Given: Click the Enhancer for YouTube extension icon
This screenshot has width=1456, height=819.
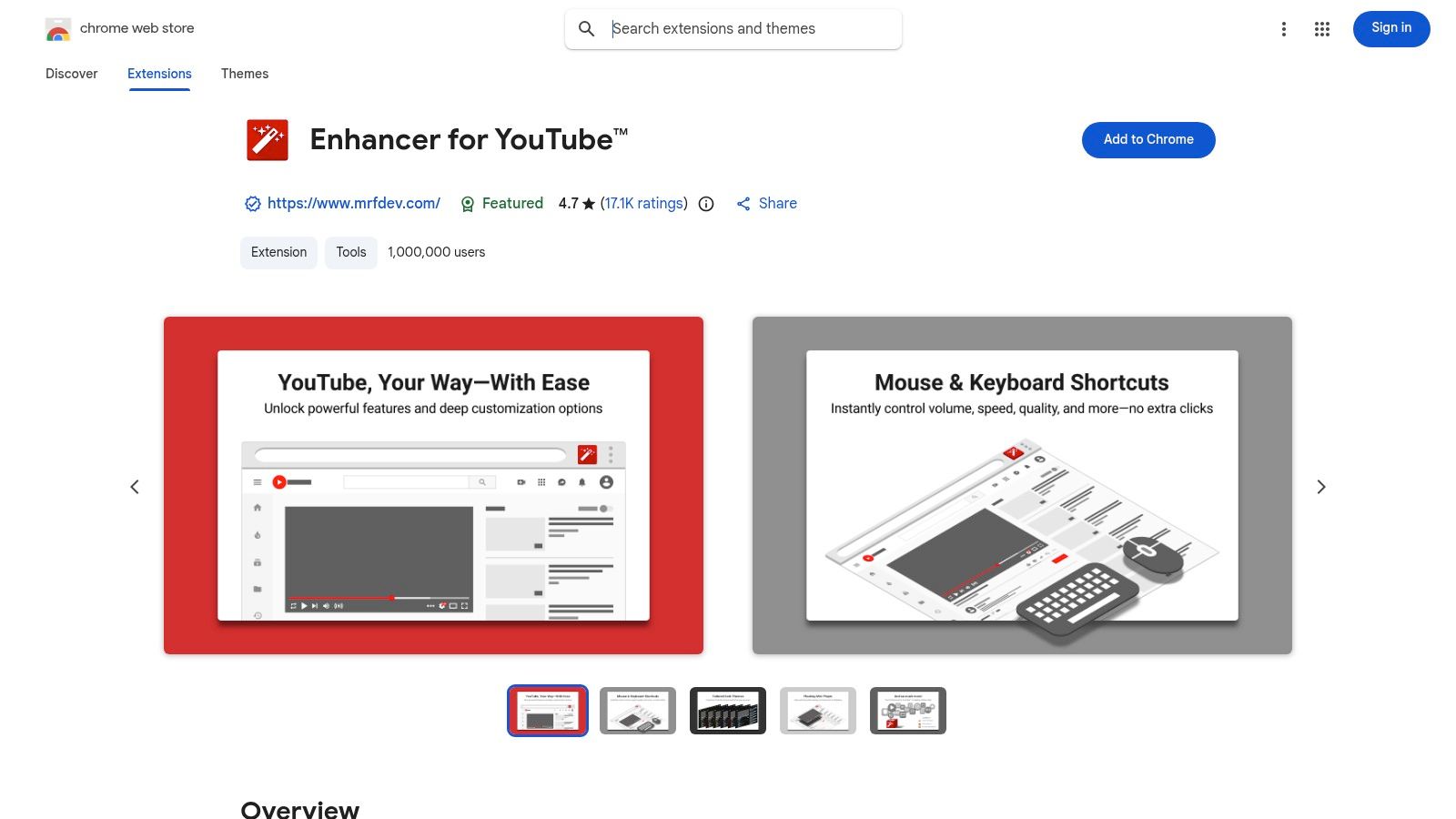Looking at the screenshot, I should [267, 139].
